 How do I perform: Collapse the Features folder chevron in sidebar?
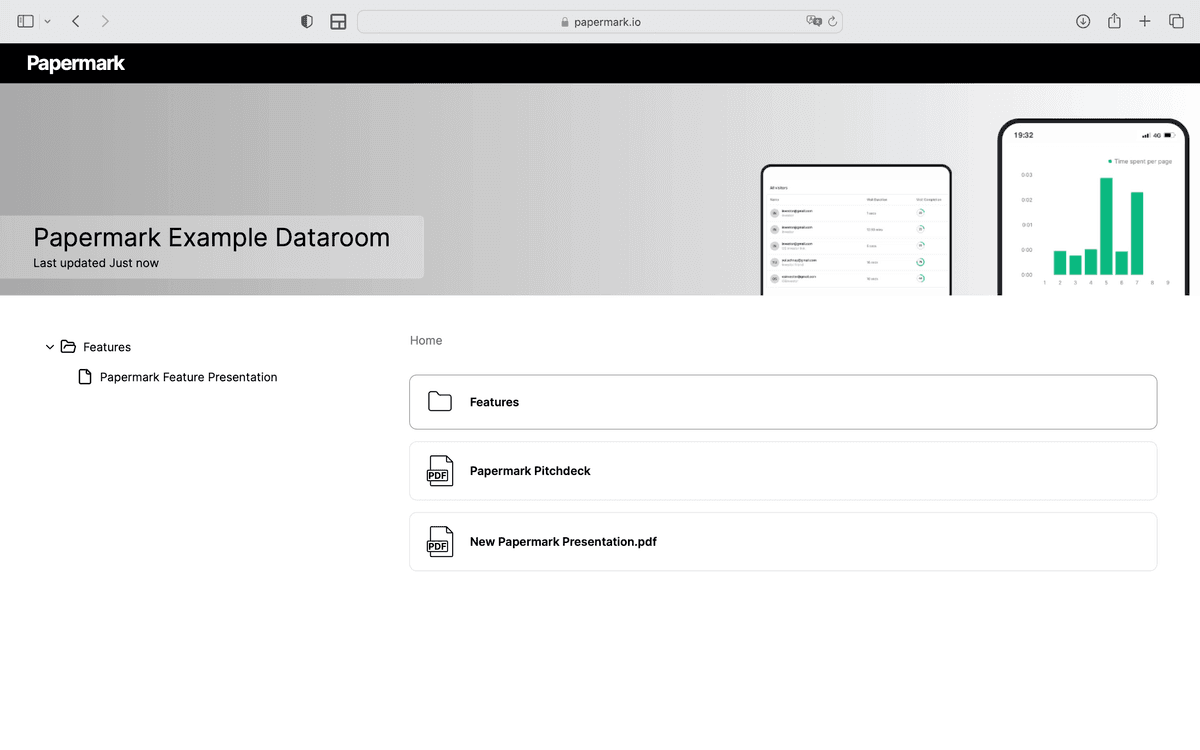click(49, 346)
